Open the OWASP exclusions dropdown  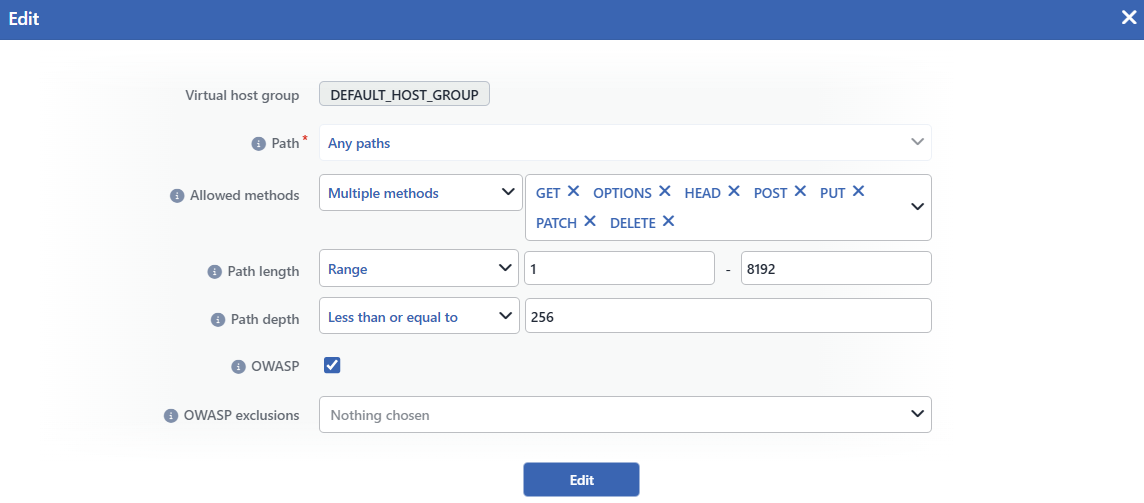625,415
